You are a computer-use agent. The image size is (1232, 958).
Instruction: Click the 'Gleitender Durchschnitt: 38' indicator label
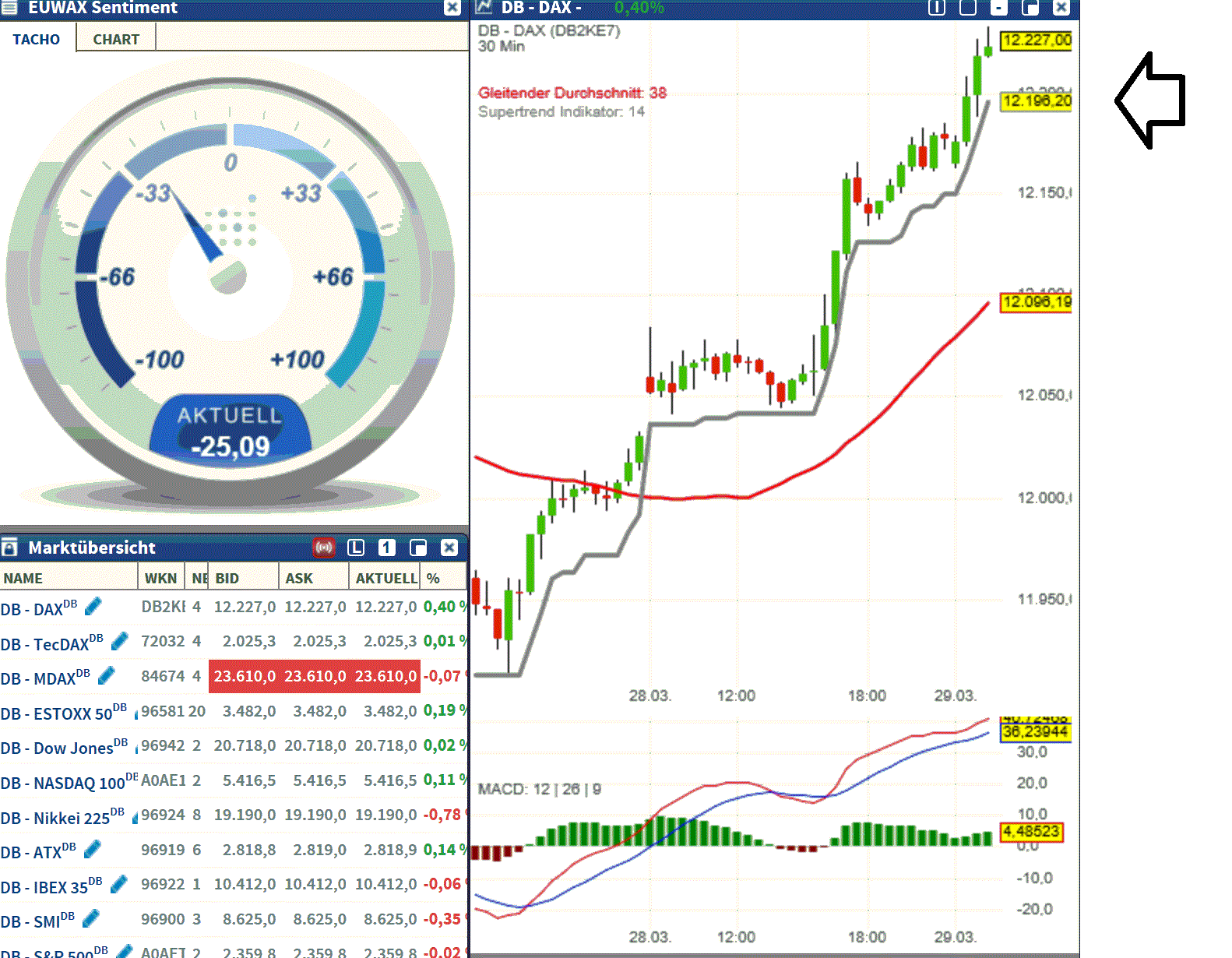(572, 93)
